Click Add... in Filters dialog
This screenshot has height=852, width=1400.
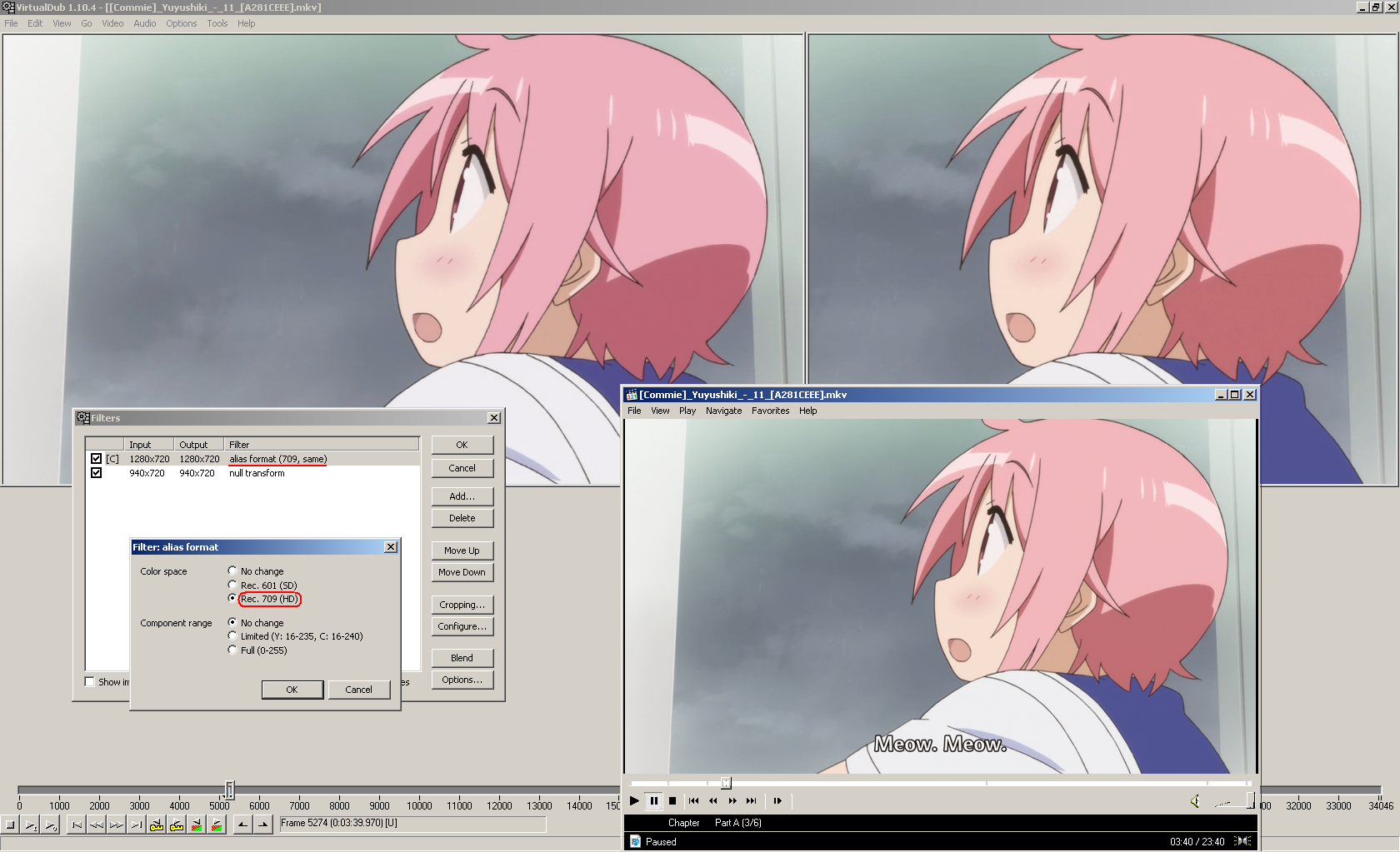462,496
